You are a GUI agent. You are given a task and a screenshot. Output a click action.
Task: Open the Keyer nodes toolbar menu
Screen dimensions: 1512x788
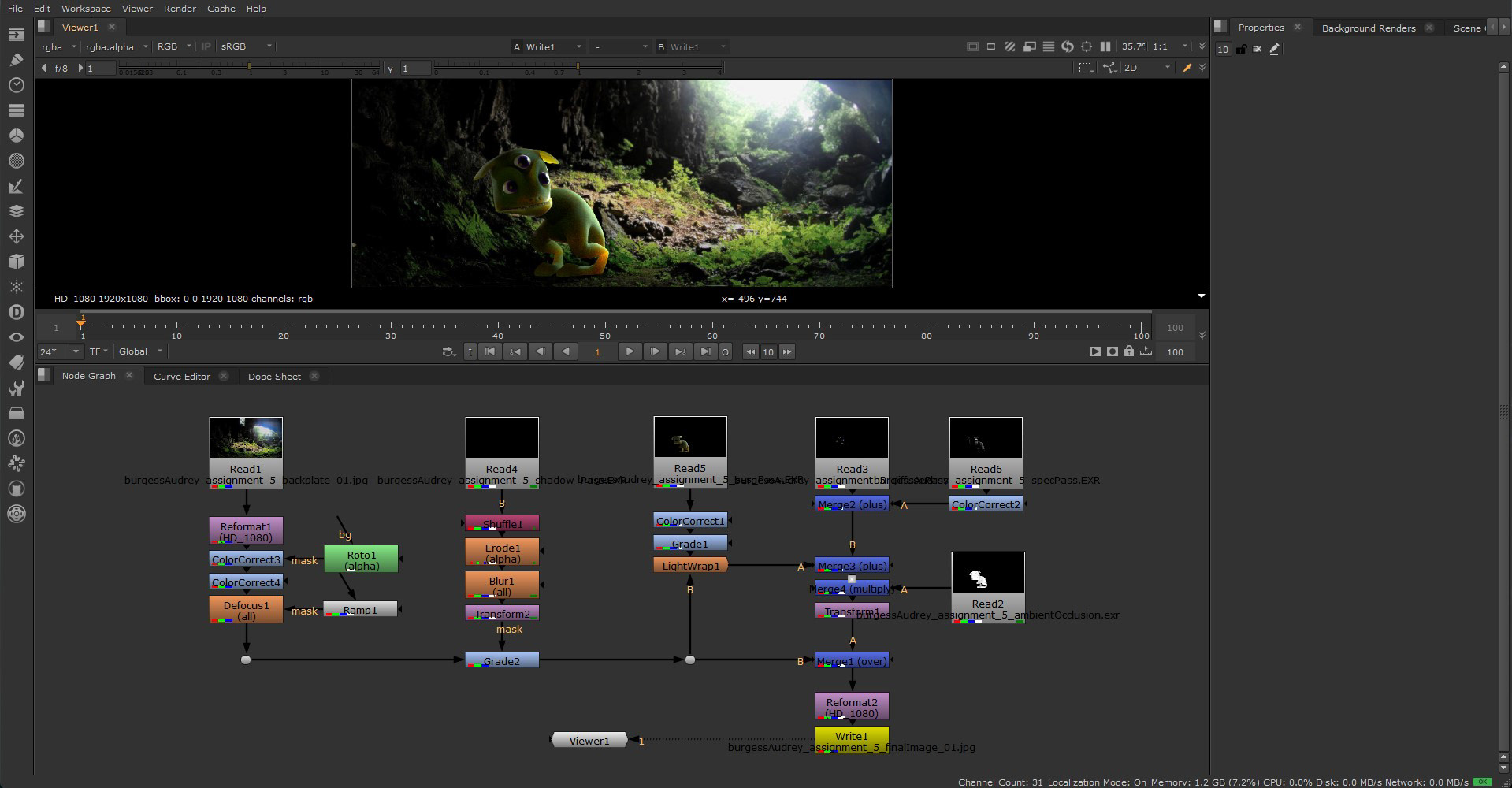point(17,186)
